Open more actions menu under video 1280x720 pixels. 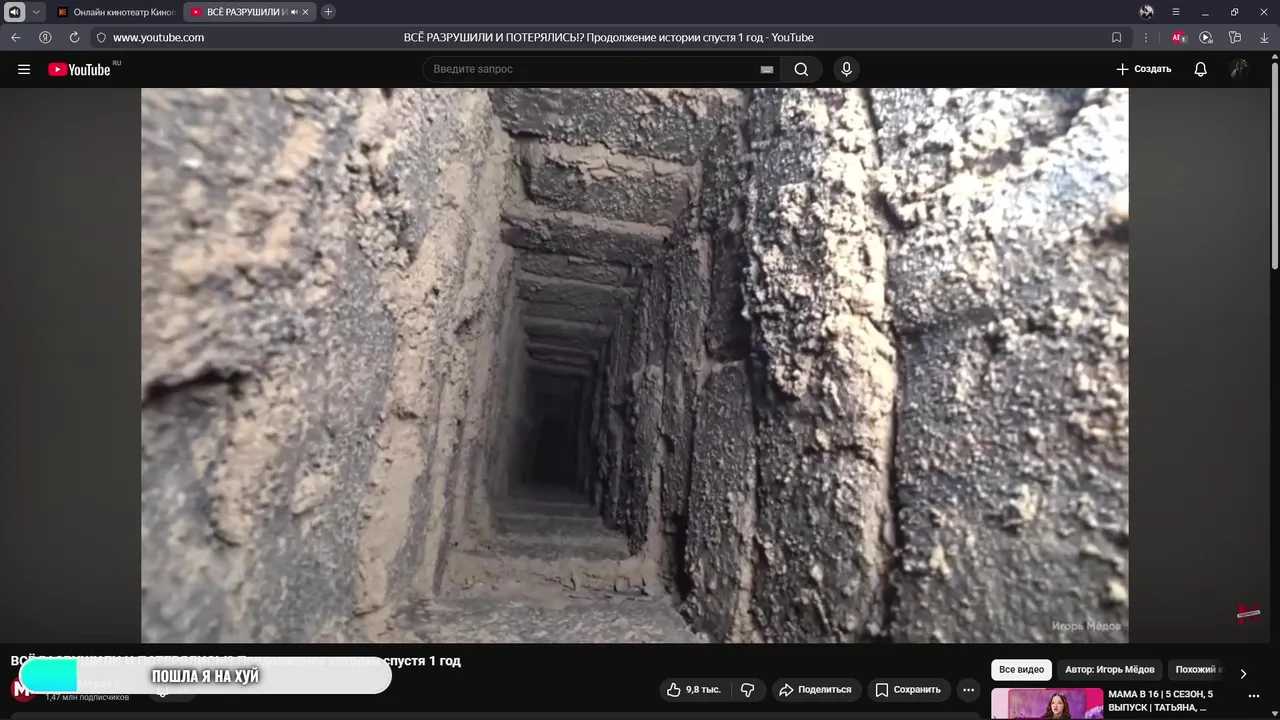pyautogui.click(x=968, y=689)
